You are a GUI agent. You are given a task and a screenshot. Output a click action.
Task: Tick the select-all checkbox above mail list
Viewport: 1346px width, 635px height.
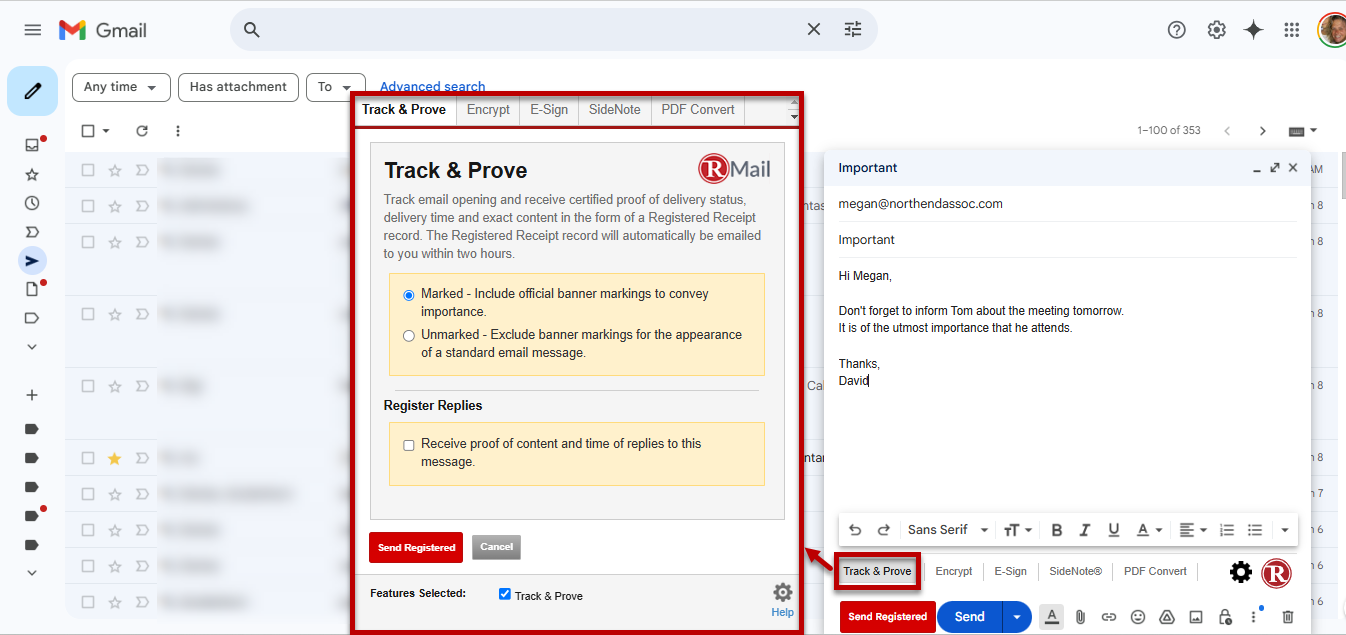(88, 131)
